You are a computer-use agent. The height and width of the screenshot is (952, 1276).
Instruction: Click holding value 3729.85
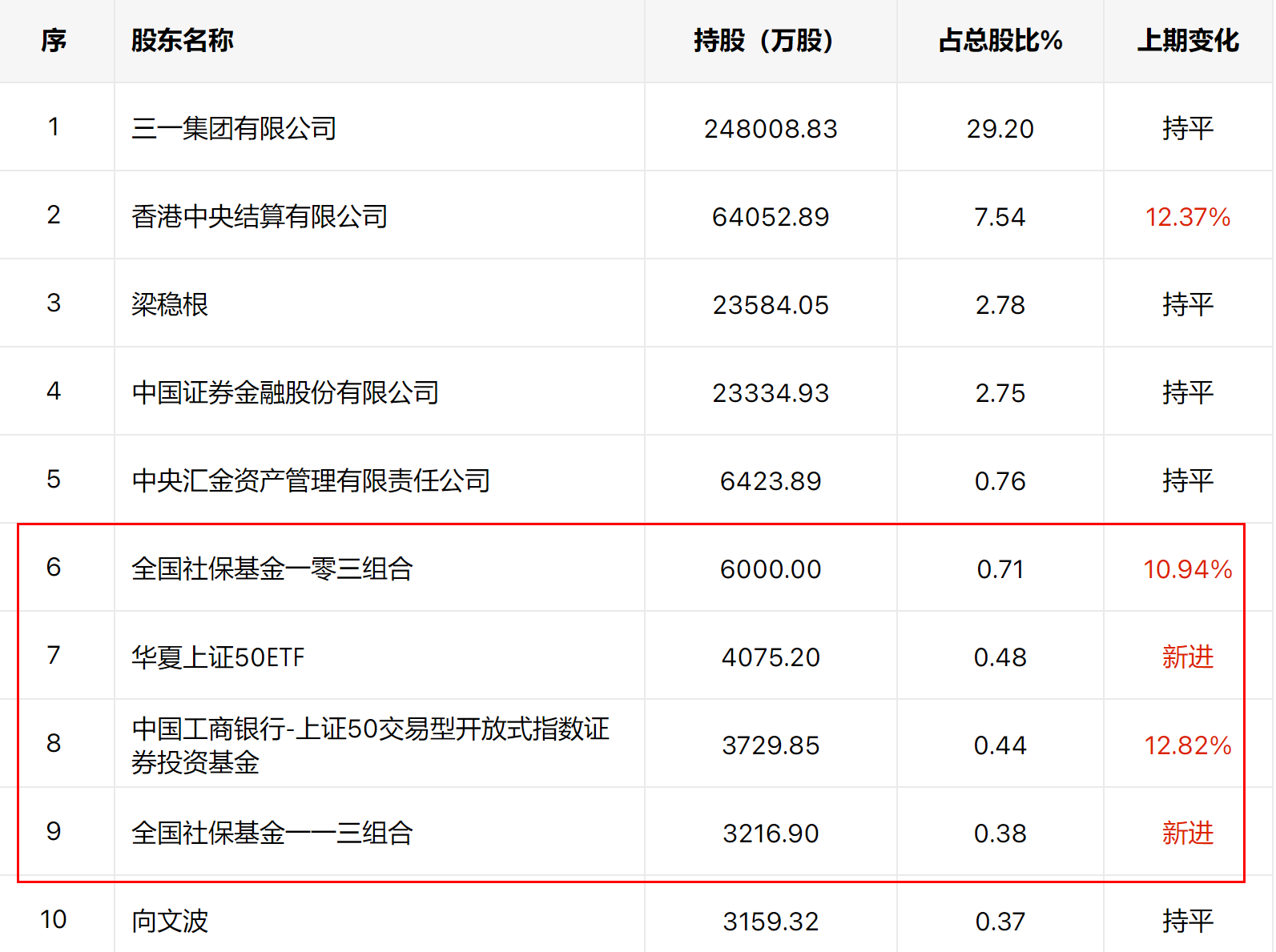(x=771, y=745)
